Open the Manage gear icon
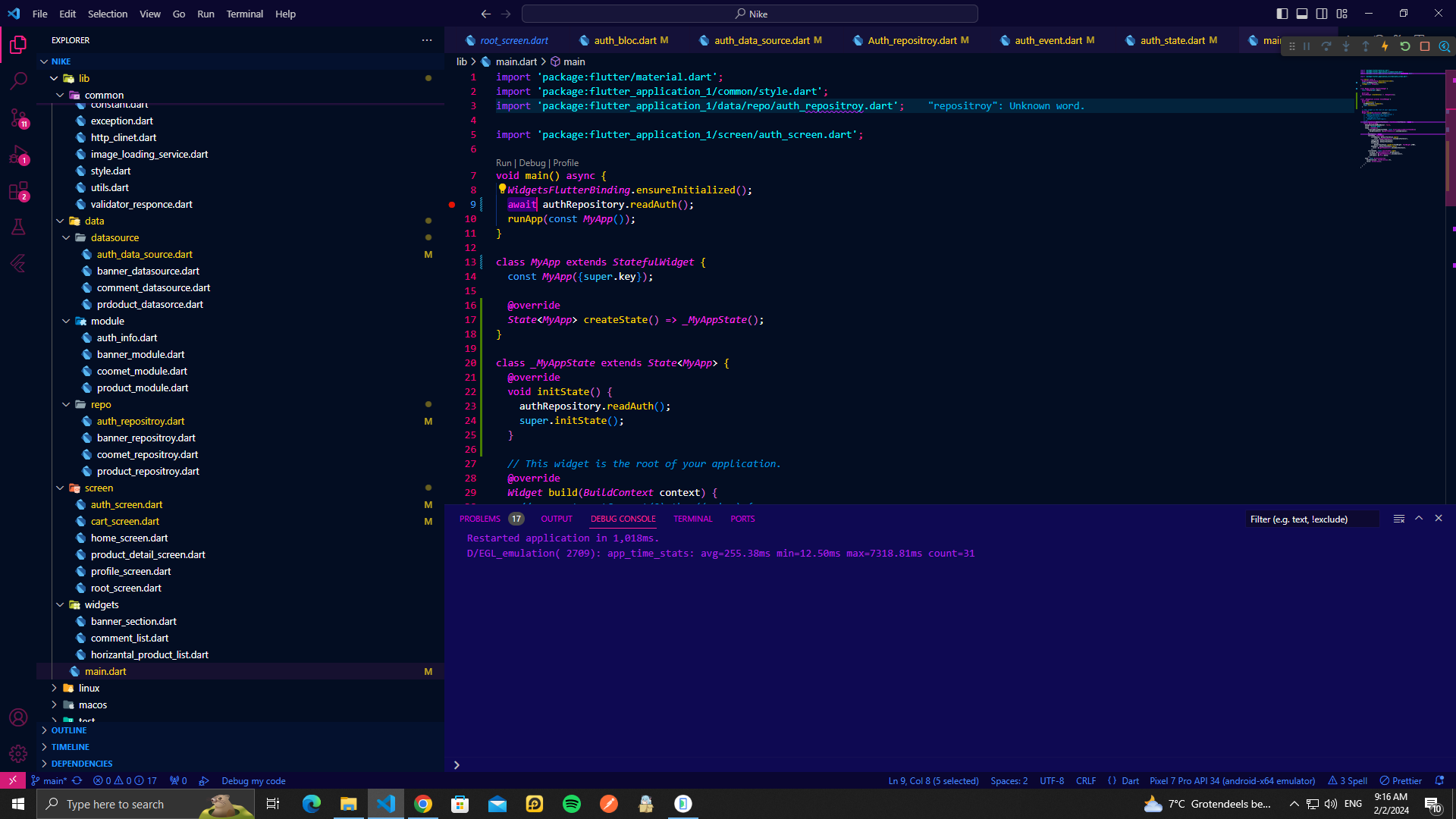Image resolution: width=1456 pixels, height=819 pixels. pyautogui.click(x=18, y=754)
